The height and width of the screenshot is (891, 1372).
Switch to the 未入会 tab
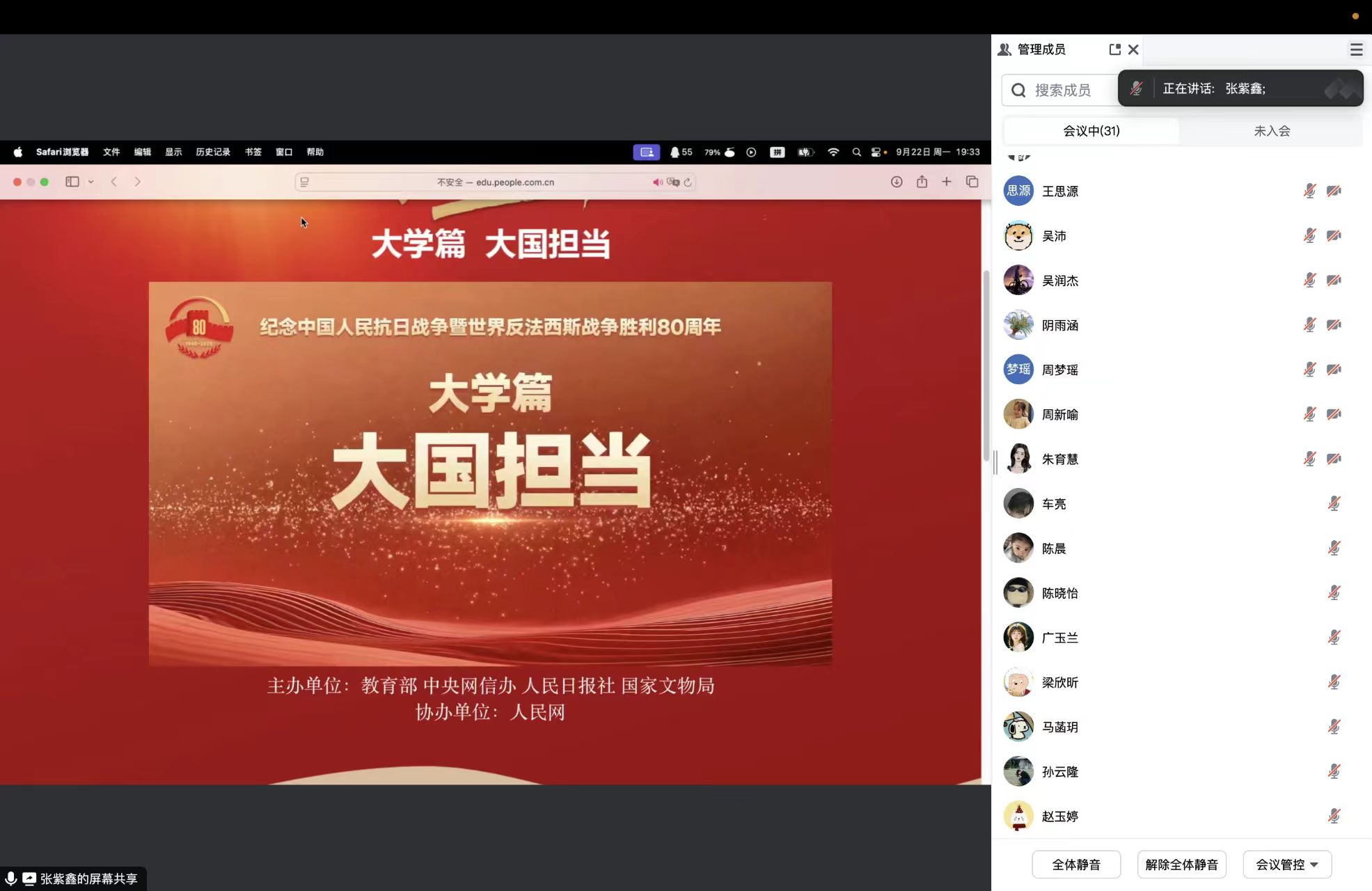tap(1272, 131)
